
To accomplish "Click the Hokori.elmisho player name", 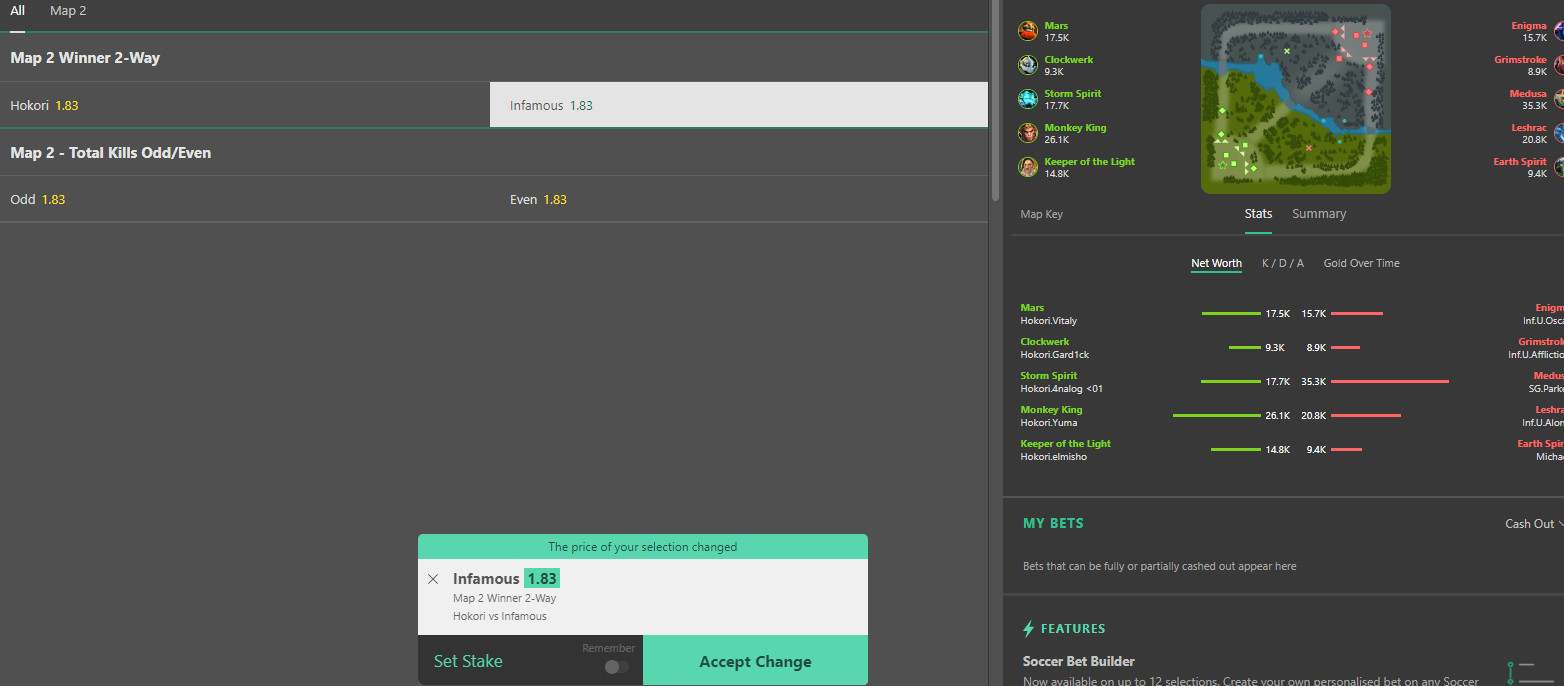I will pos(1053,457).
